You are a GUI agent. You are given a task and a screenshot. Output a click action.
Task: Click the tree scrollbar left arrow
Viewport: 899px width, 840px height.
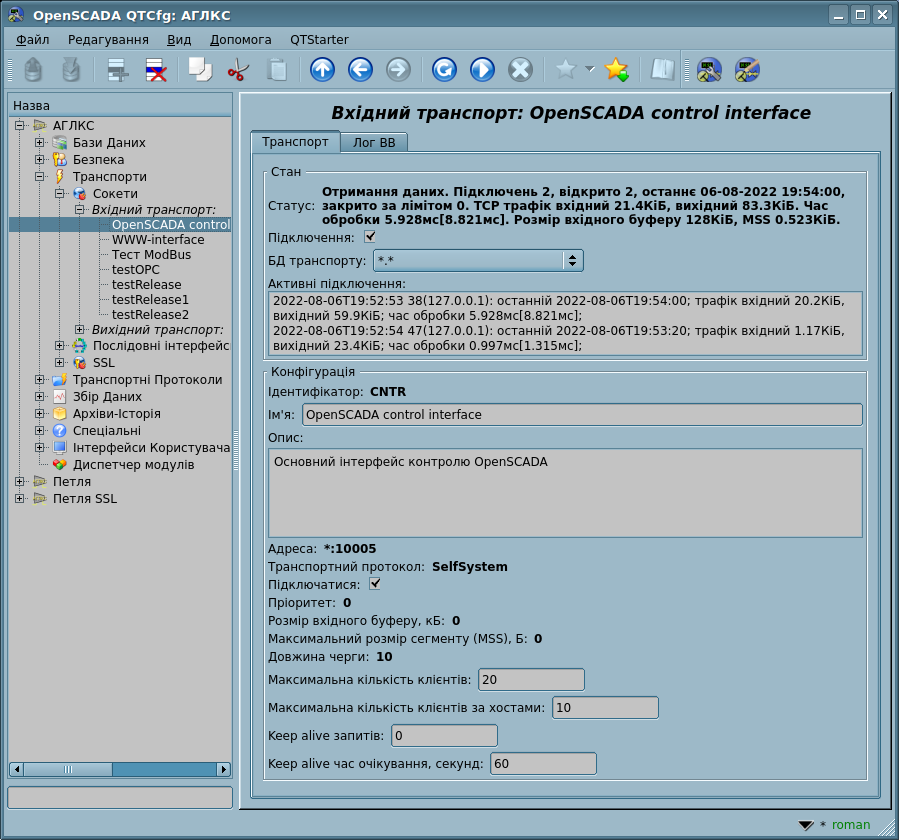tap(17, 769)
